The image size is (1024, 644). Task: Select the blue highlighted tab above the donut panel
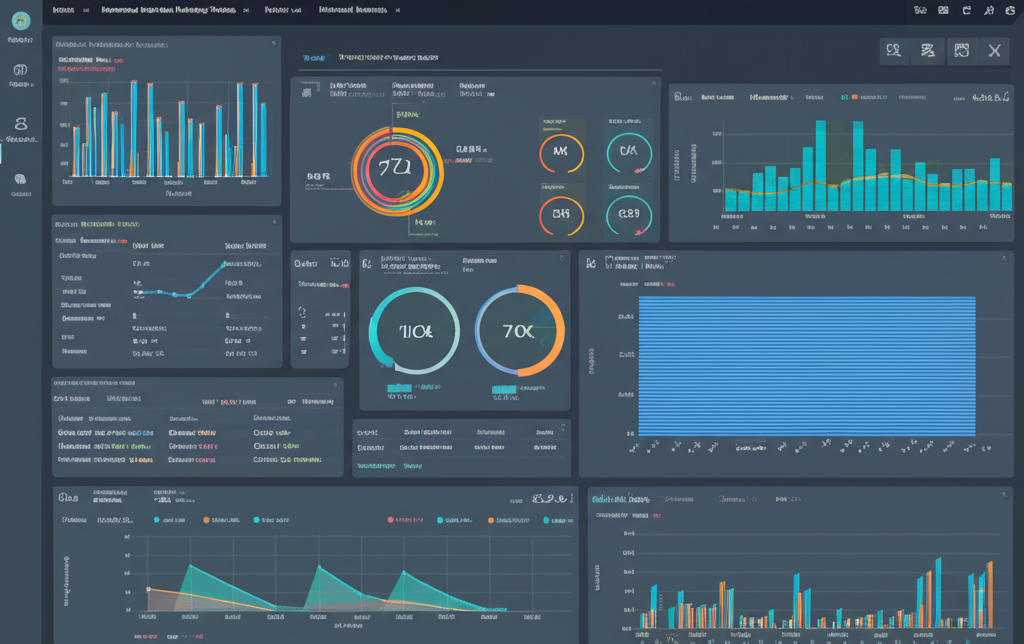pos(315,58)
